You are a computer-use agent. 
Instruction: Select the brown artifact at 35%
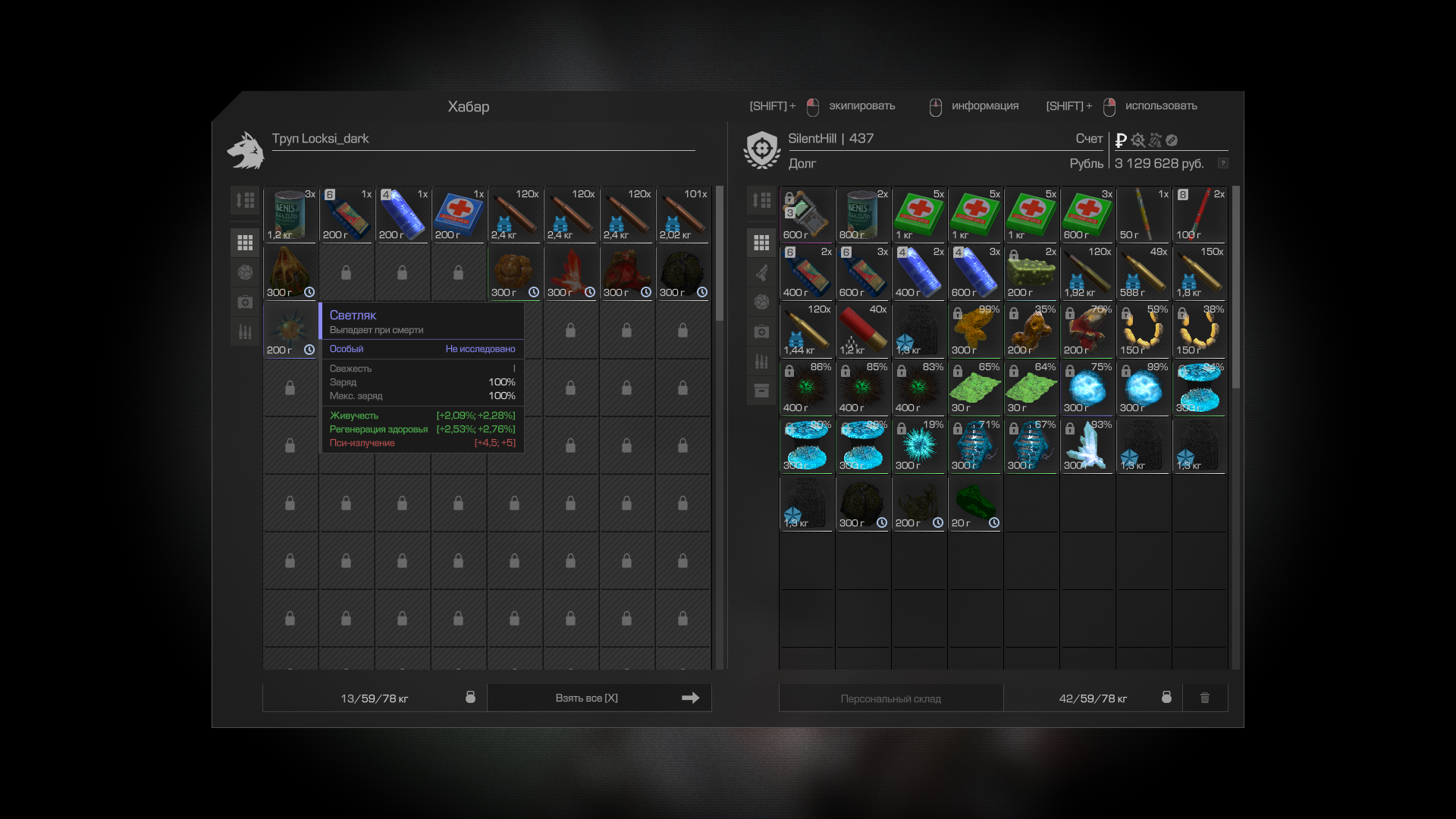click(x=1031, y=330)
